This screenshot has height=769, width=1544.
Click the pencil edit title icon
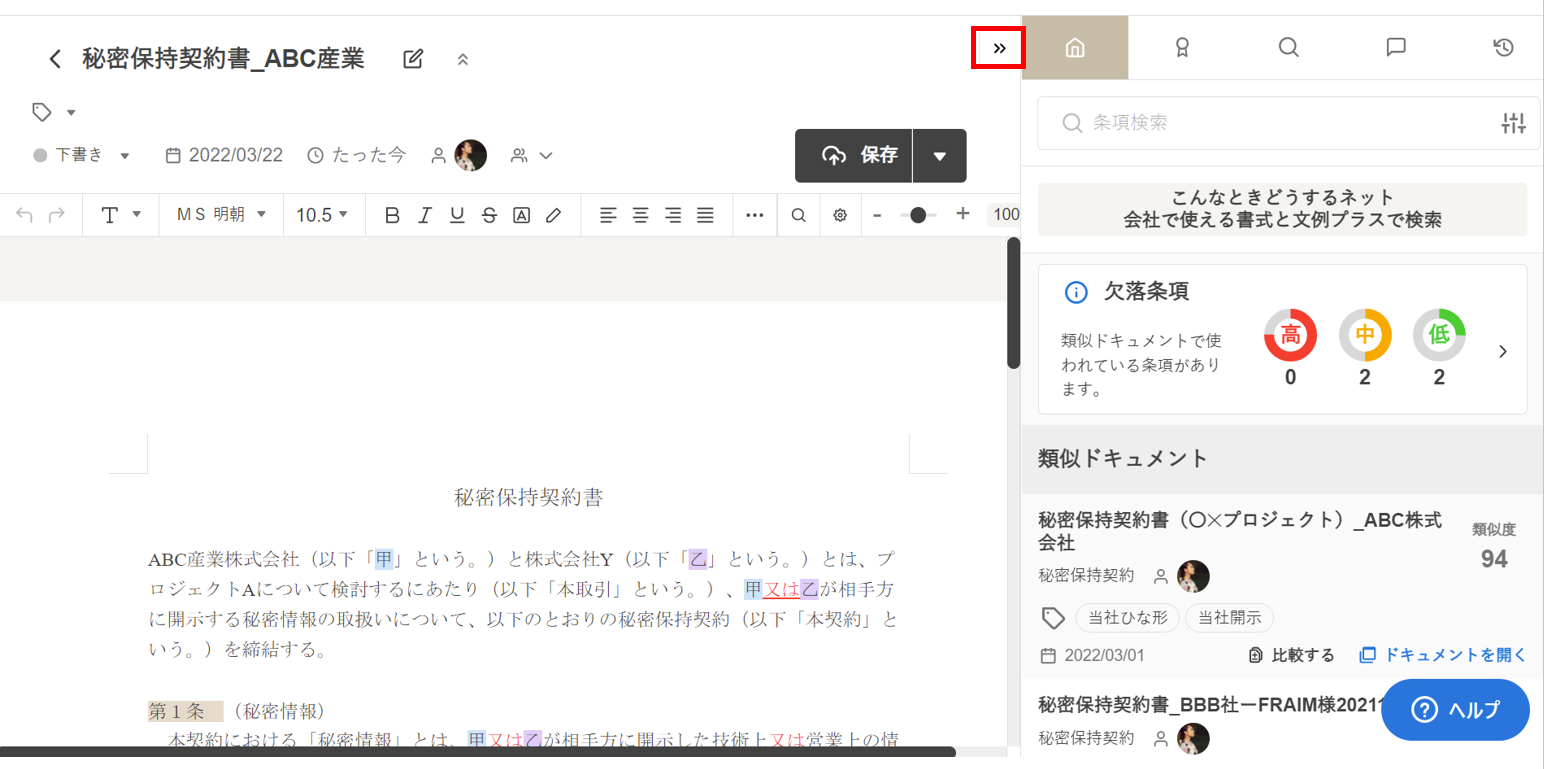tap(413, 59)
